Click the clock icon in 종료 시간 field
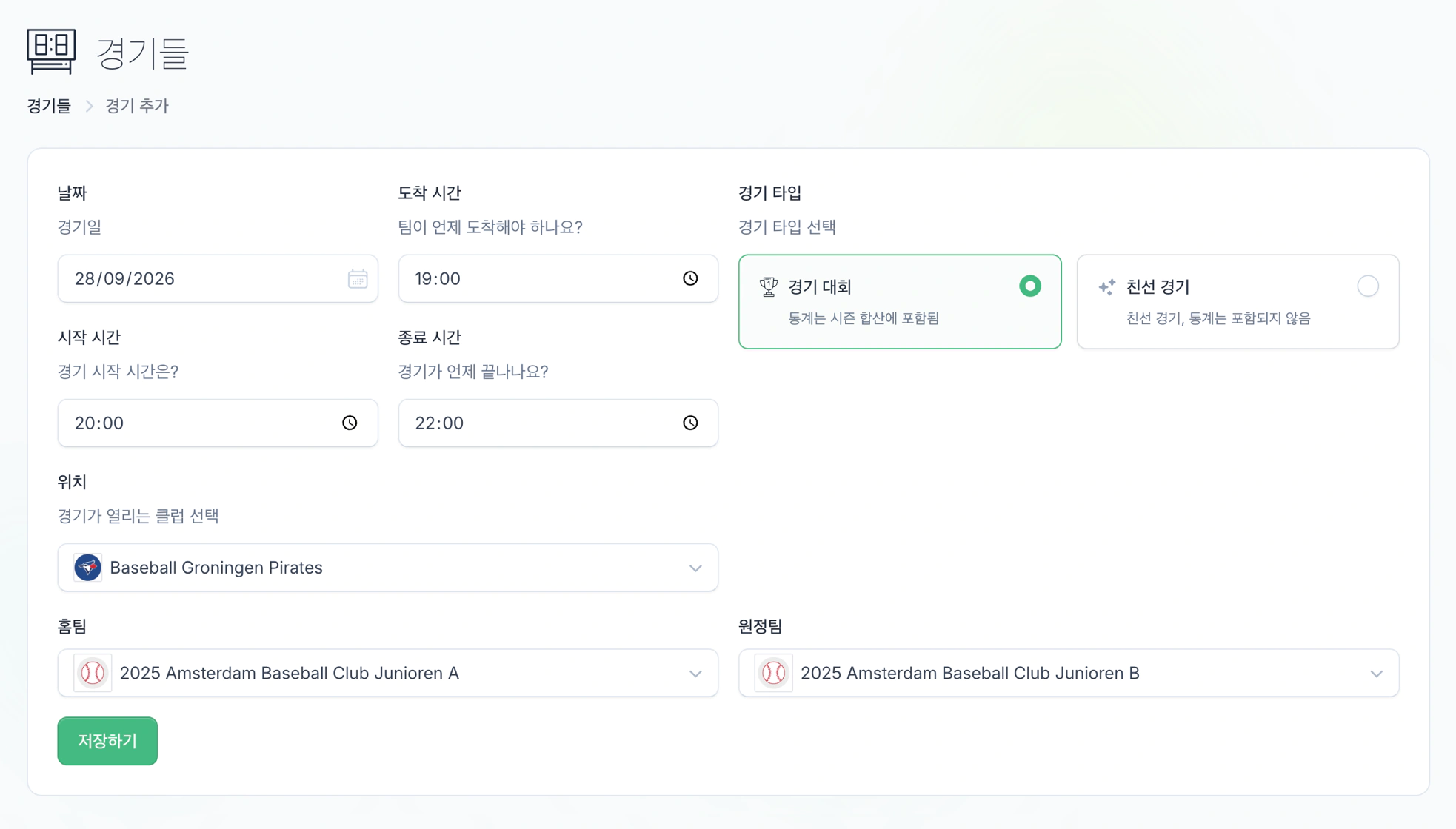 (x=690, y=423)
